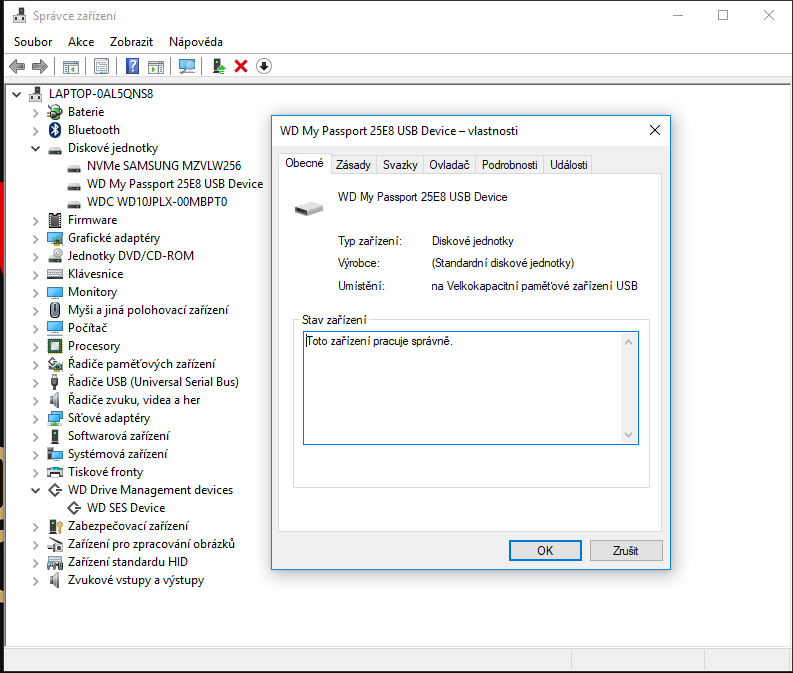The height and width of the screenshot is (673, 793).
Task: Switch to the Ovladač tab
Action: pyautogui.click(x=449, y=165)
